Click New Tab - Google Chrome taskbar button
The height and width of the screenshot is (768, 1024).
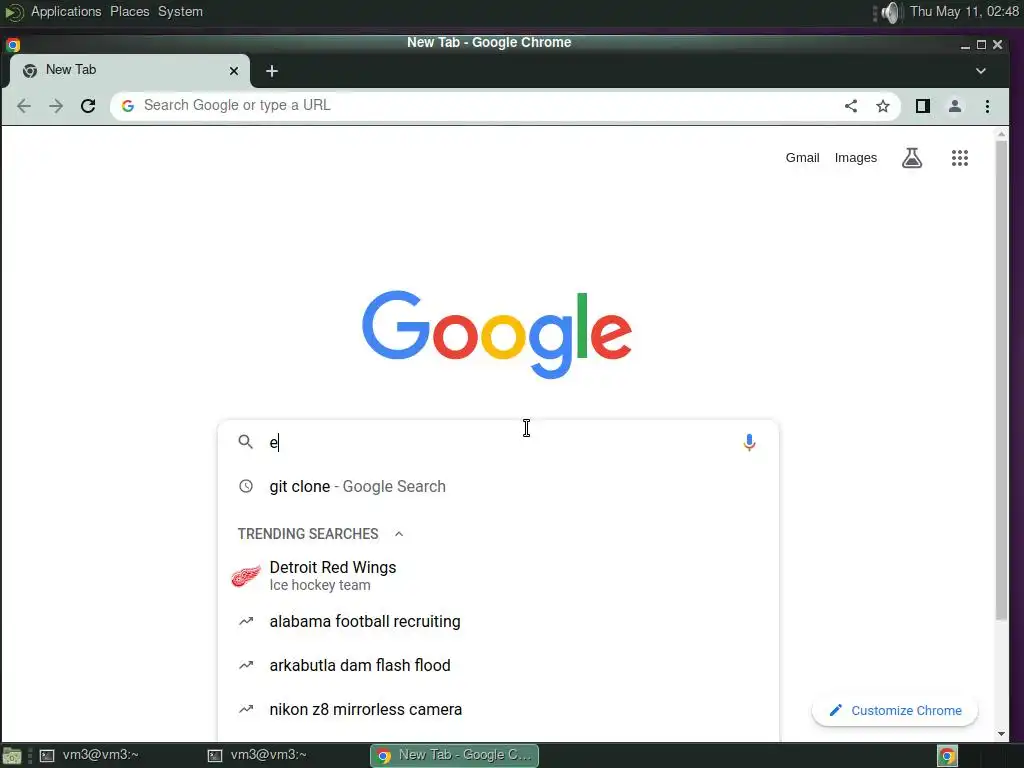(455, 755)
